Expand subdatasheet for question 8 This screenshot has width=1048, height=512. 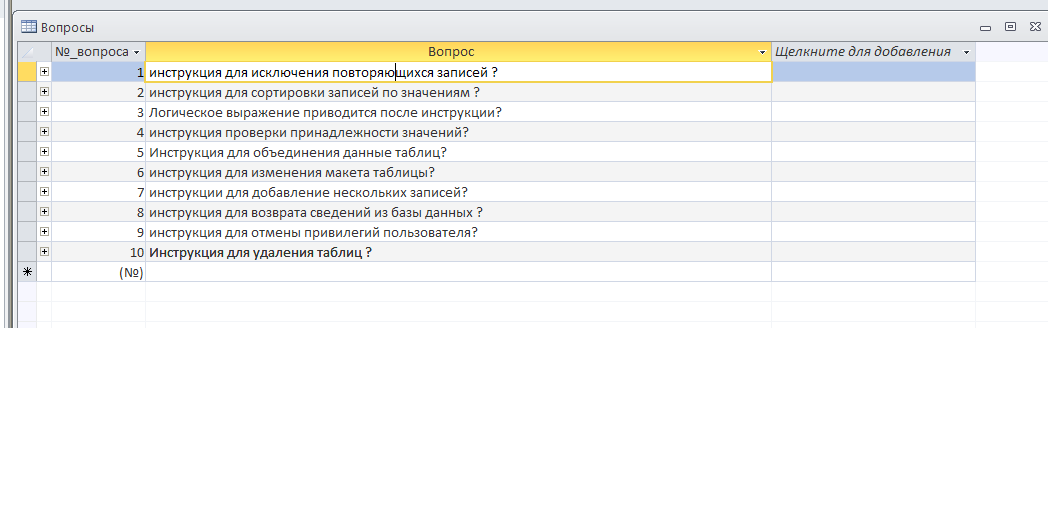tap(44, 212)
